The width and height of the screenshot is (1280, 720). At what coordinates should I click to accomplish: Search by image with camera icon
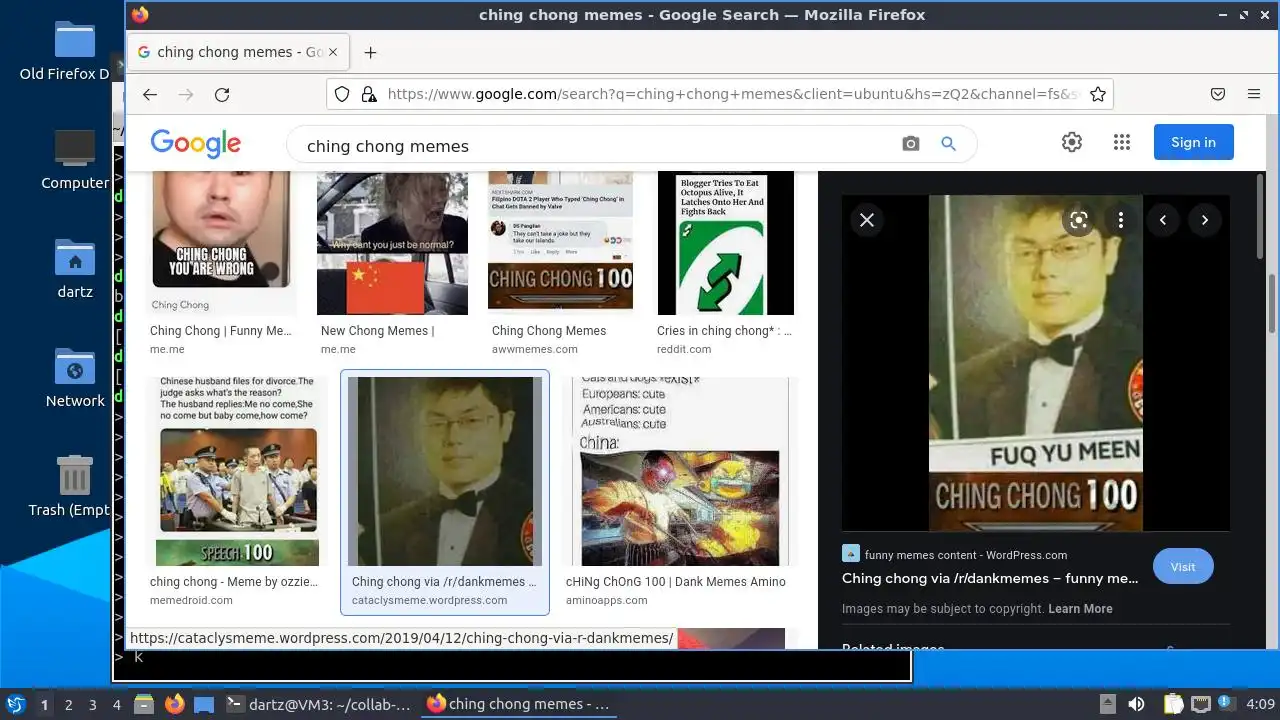(910, 144)
